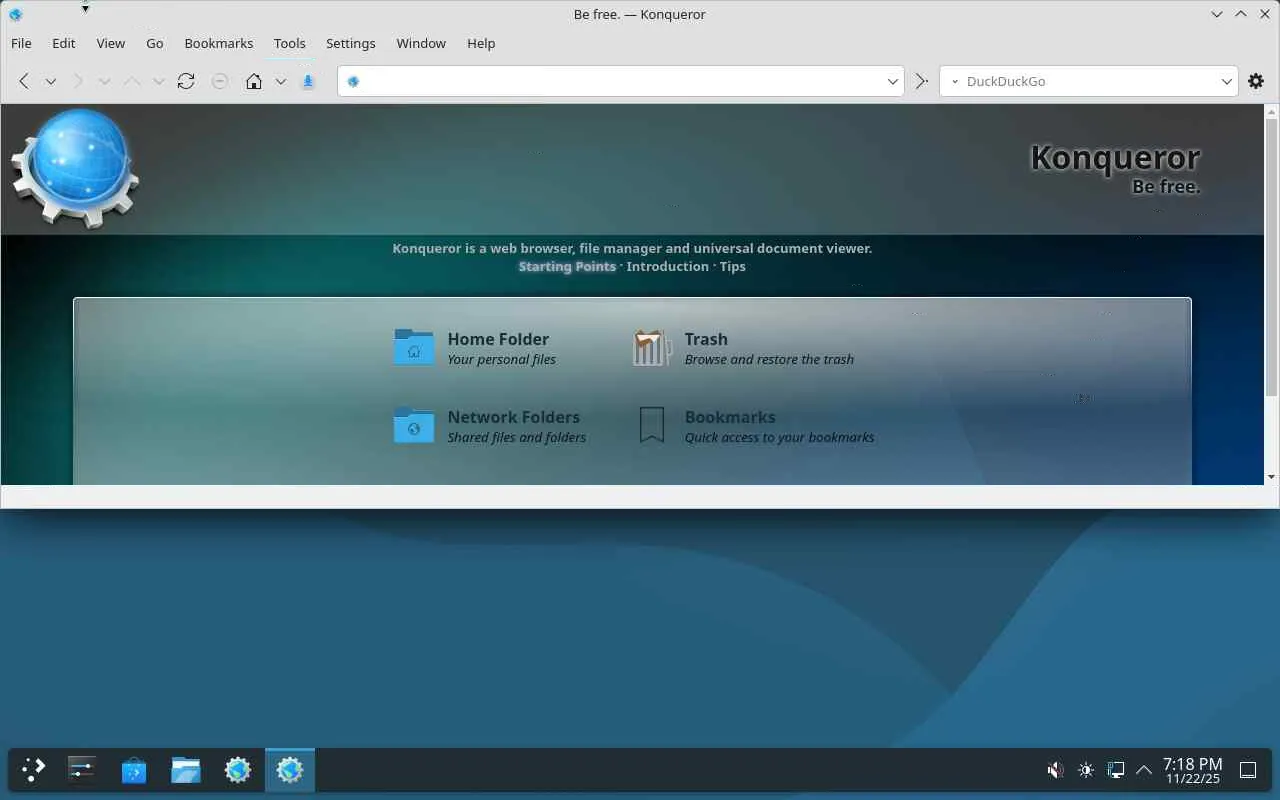This screenshot has height=800, width=1280.
Task: Maximize the Konqueror window
Action: [x=1241, y=14]
